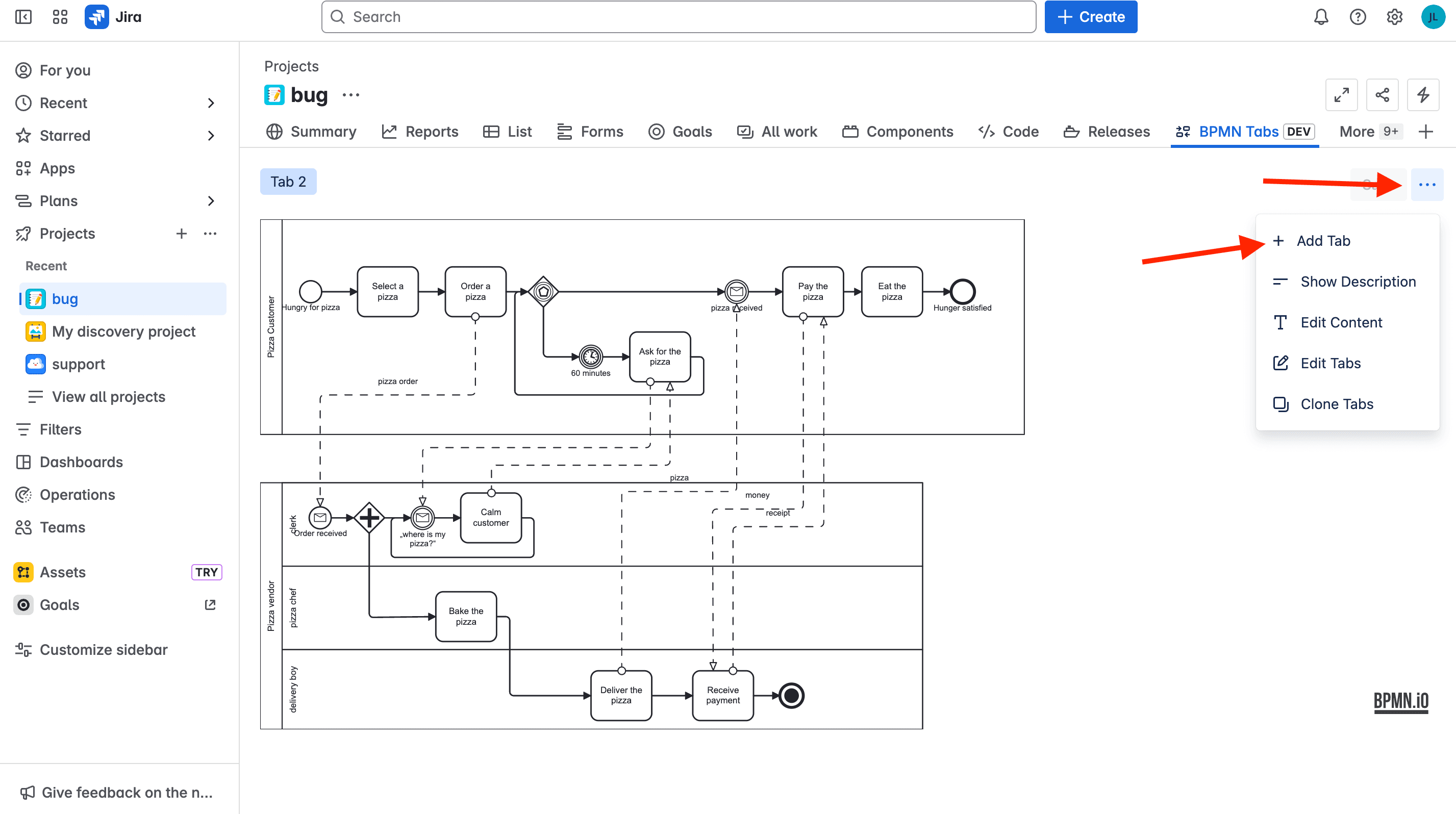This screenshot has width=1456, height=814.
Task: Open the notifications bell
Action: click(x=1320, y=17)
